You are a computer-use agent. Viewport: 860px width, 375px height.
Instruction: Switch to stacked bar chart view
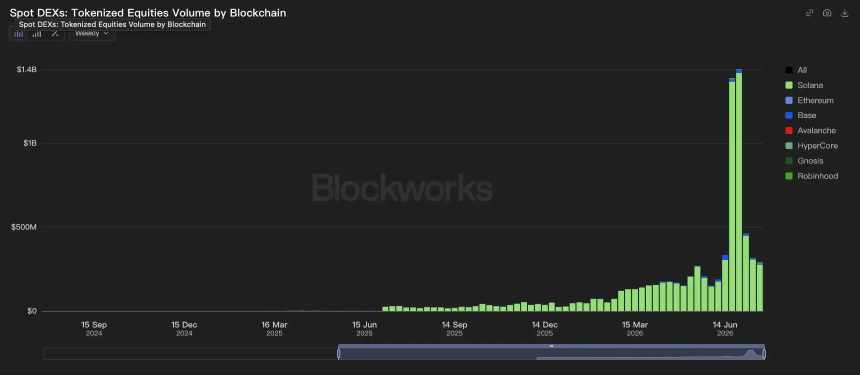[x=19, y=33]
